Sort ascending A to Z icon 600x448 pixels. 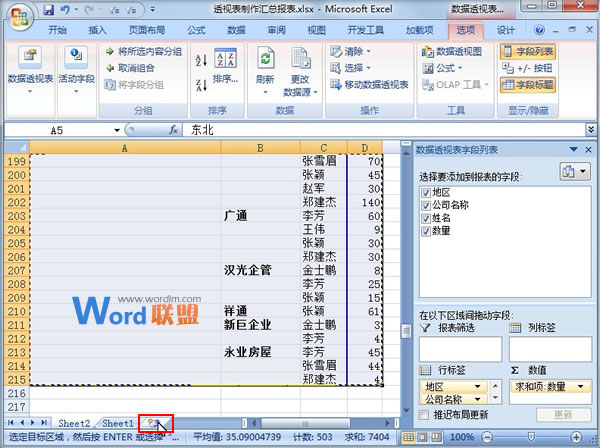click(201, 60)
